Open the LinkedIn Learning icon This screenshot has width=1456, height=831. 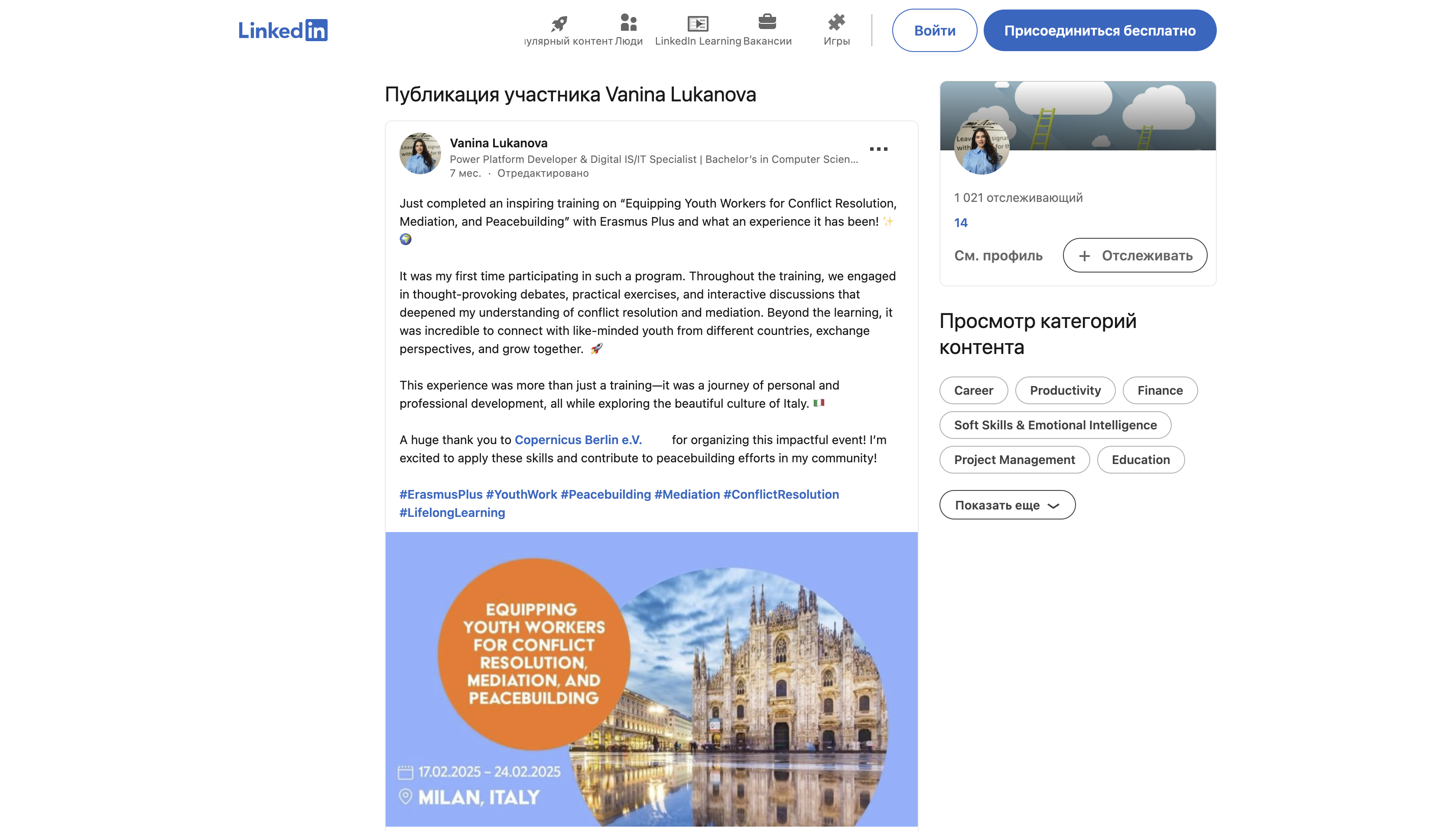coord(698,23)
